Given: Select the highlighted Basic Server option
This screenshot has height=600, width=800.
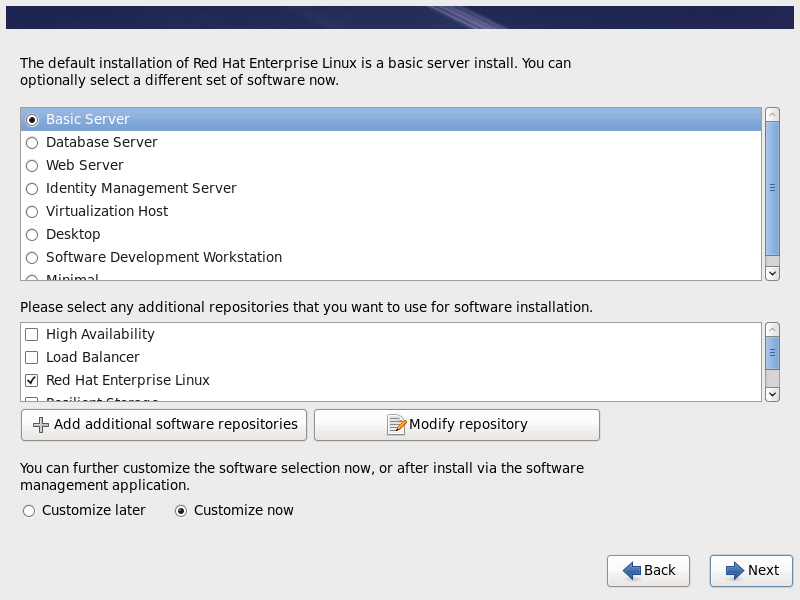Looking at the screenshot, I should [x=32, y=120].
